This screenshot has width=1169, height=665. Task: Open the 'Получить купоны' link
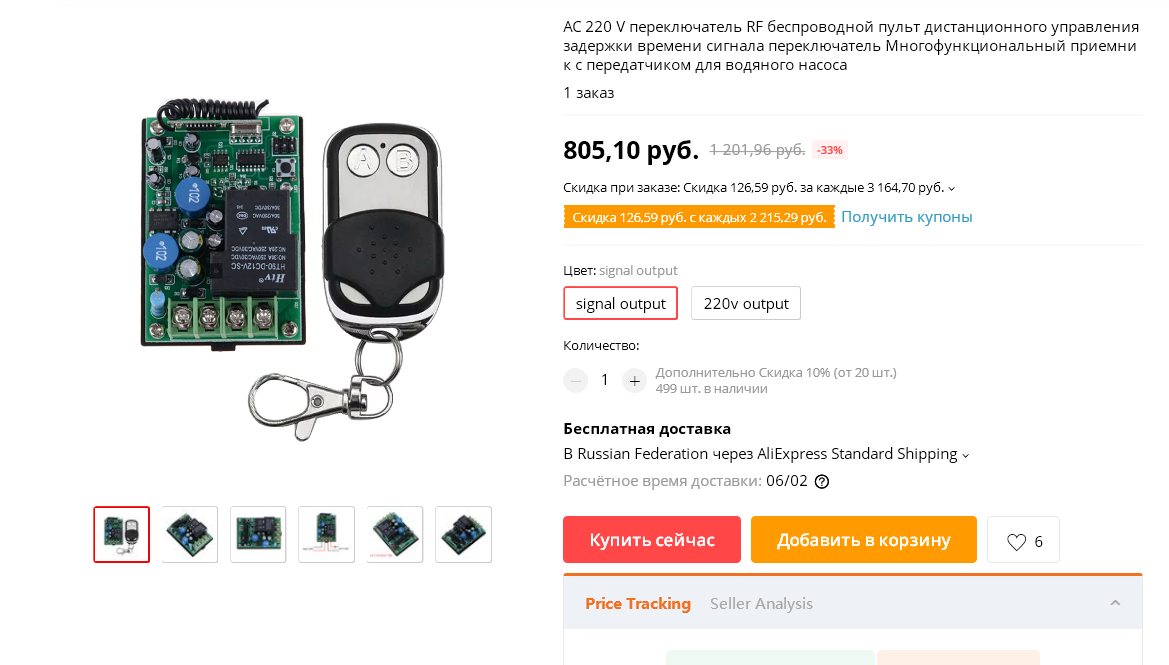[x=906, y=217]
